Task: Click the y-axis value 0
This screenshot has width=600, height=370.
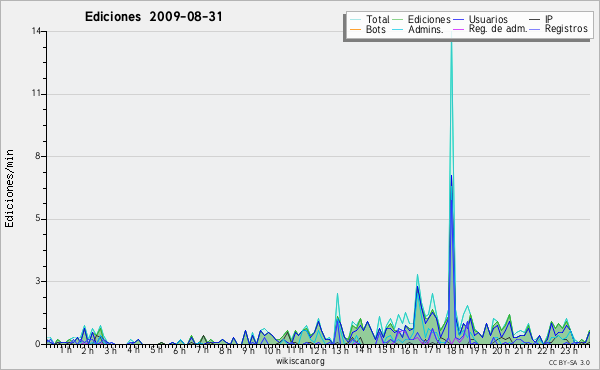Action: click(x=38, y=344)
